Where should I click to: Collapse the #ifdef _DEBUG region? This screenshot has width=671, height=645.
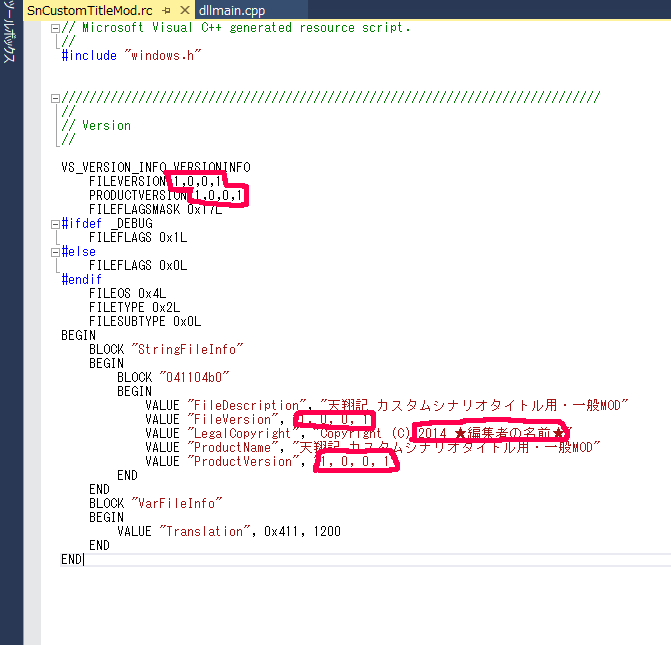click(54, 224)
